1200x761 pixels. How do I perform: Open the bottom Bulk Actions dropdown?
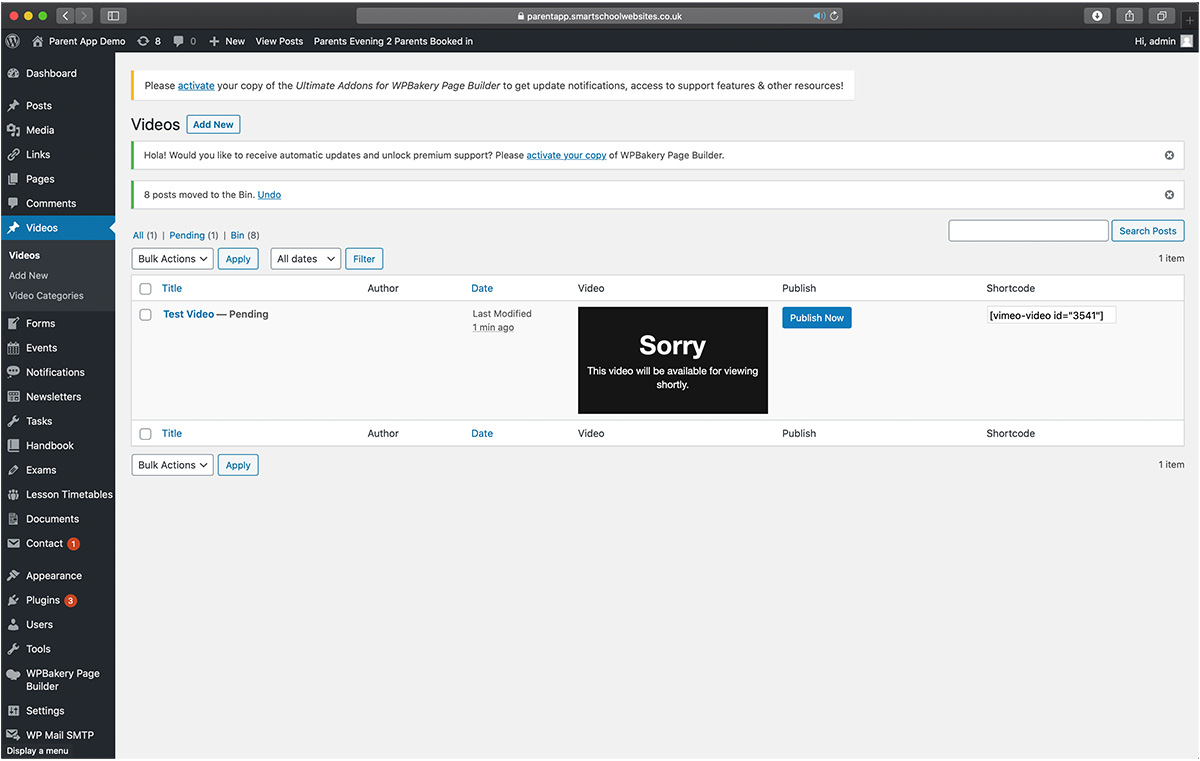(x=172, y=465)
